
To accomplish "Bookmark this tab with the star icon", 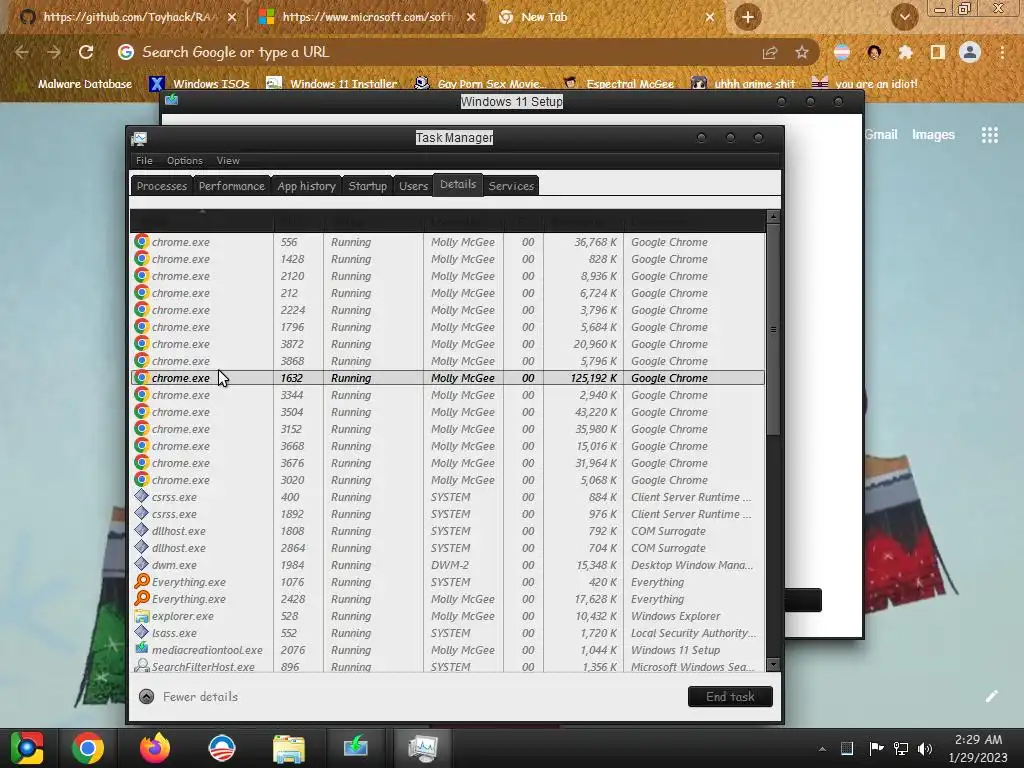I will point(802,52).
